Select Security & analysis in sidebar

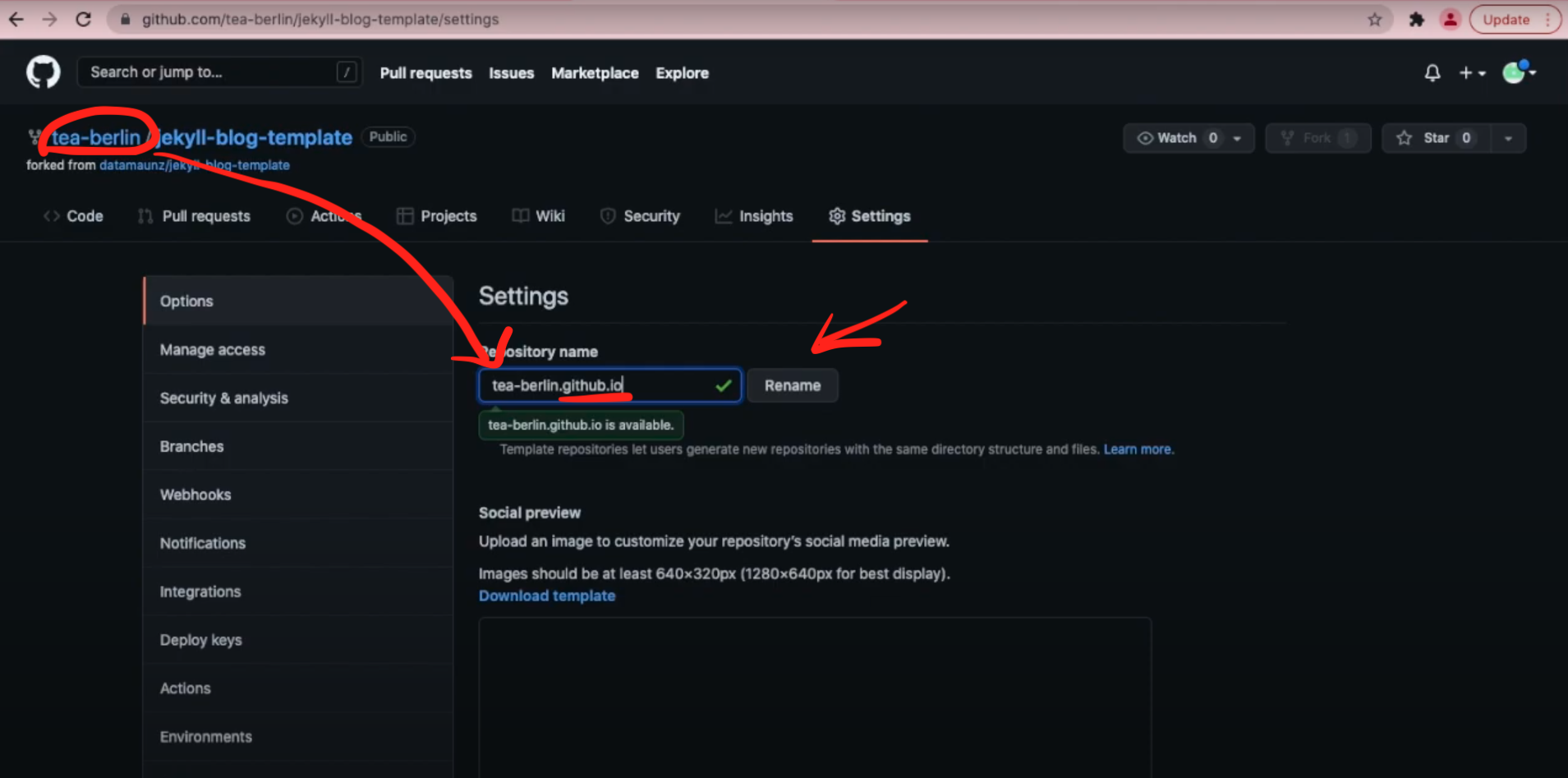[298, 398]
